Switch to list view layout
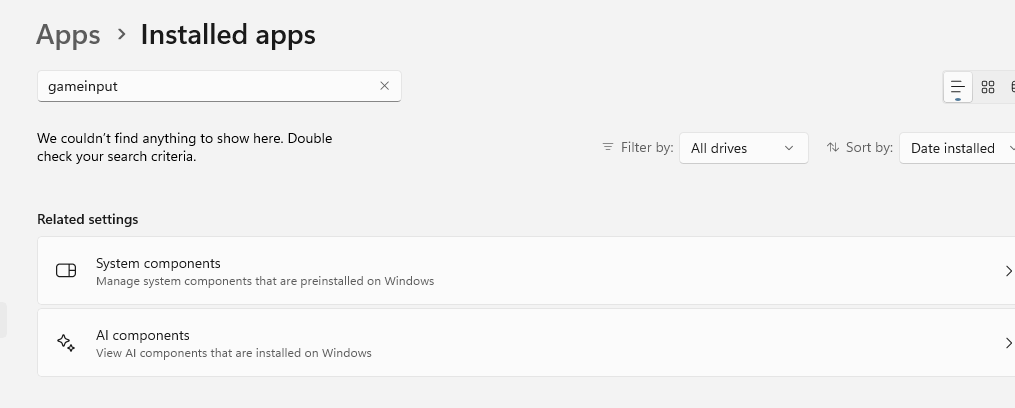 [x=957, y=87]
